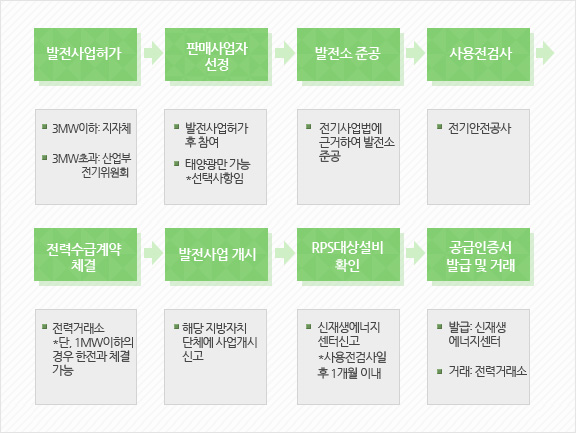Select the 발전사업허가 step box
Image resolution: width=576 pixels, height=434 pixels.
click(86, 54)
